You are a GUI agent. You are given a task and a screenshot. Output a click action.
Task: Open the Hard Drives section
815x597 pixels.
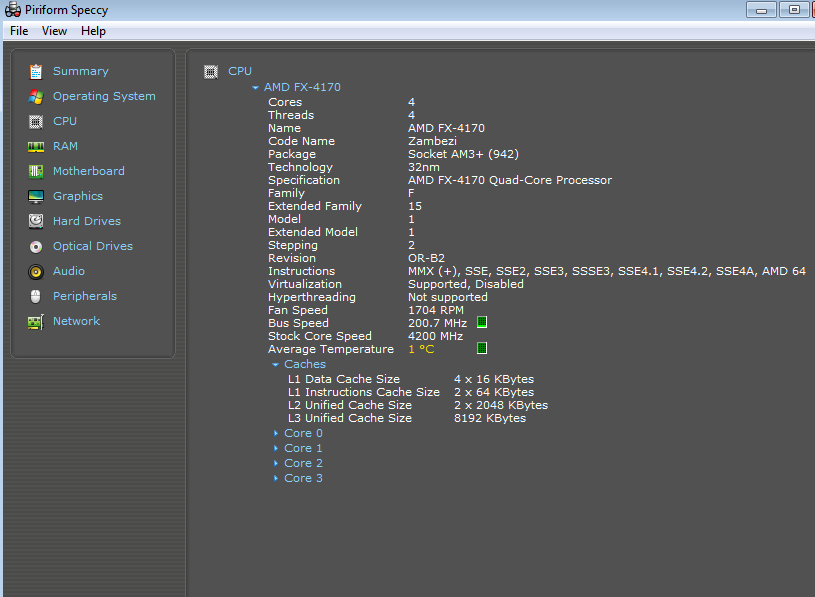(x=87, y=221)
